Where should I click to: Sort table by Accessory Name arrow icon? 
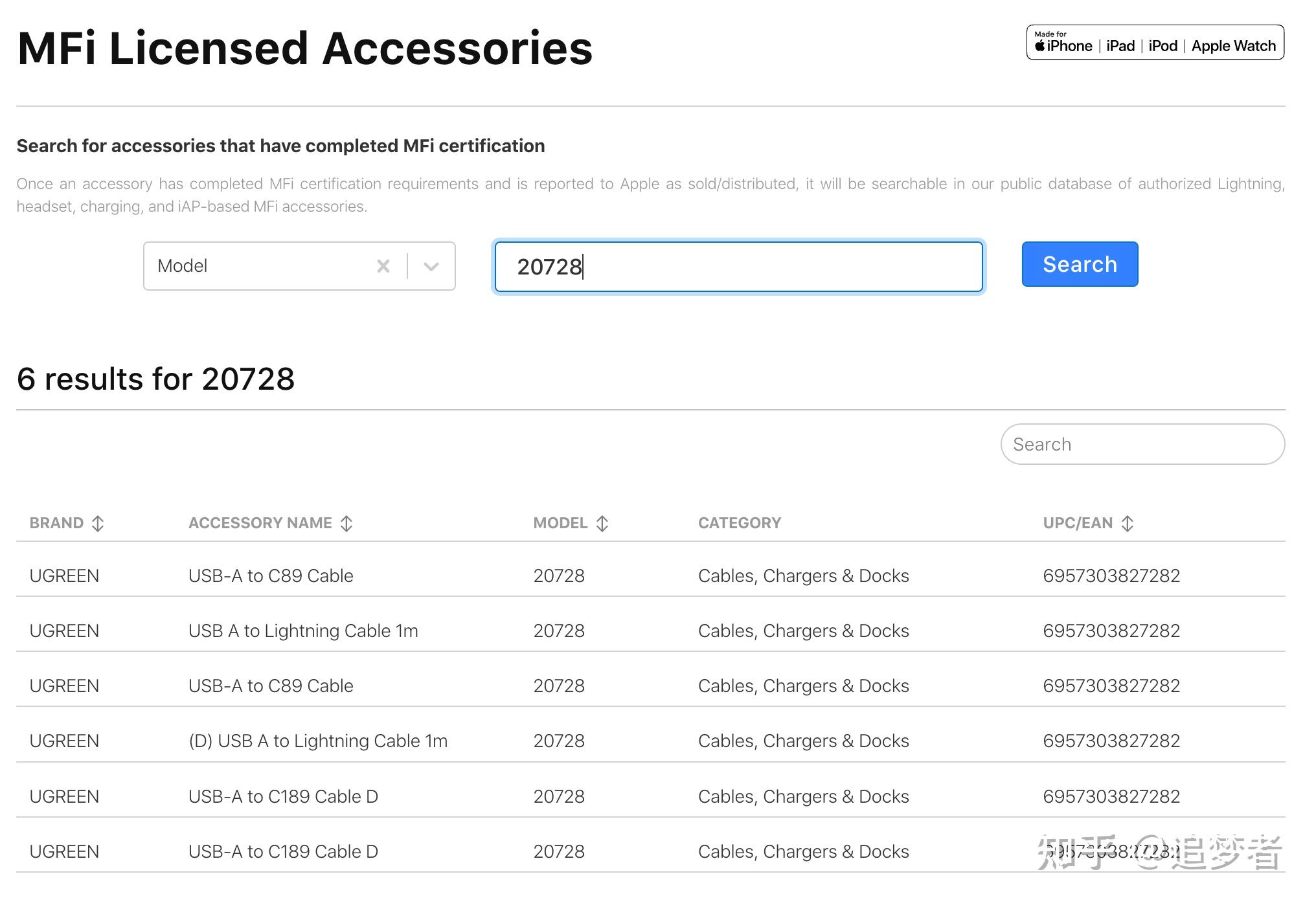(346, 523)
